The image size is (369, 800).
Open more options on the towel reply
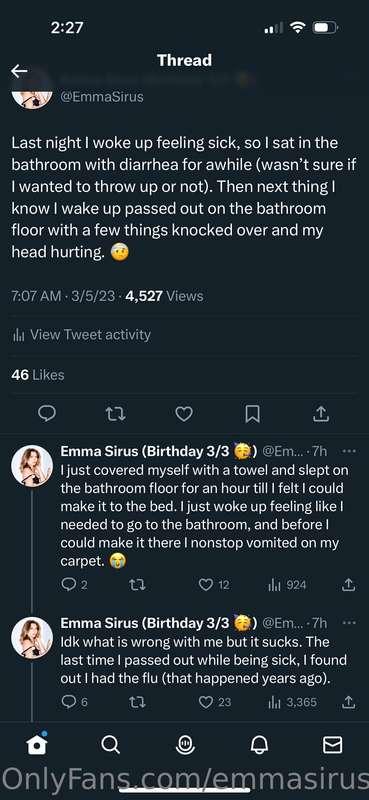349,451
